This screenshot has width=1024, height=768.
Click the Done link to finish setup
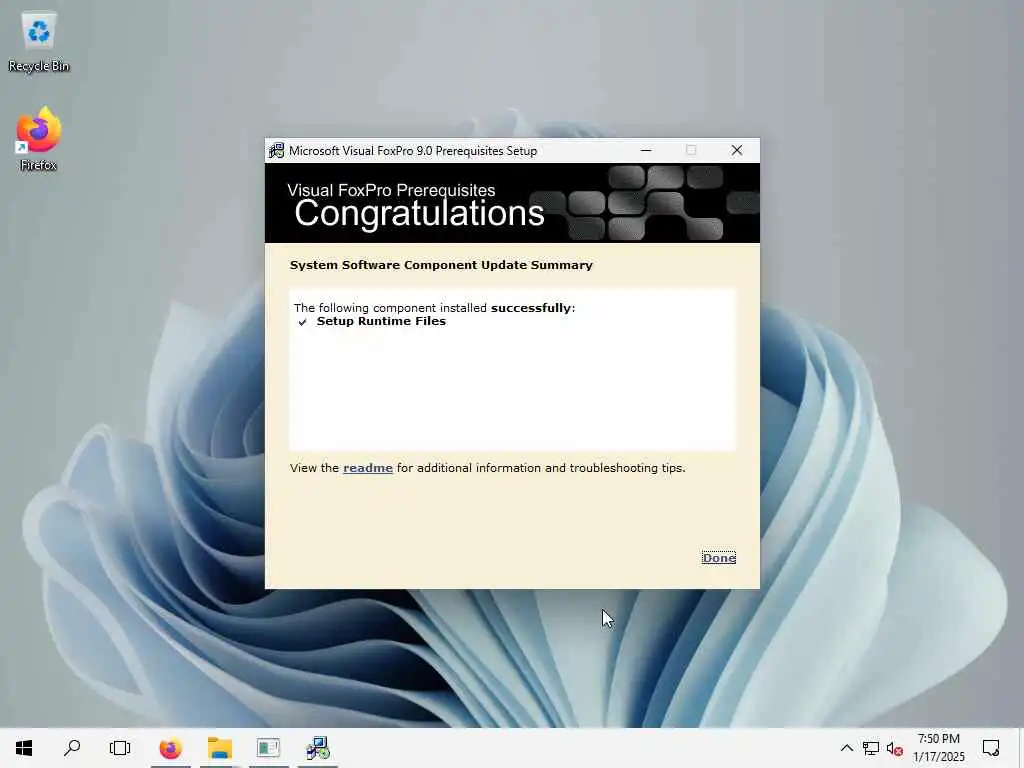tap(718, 558)
